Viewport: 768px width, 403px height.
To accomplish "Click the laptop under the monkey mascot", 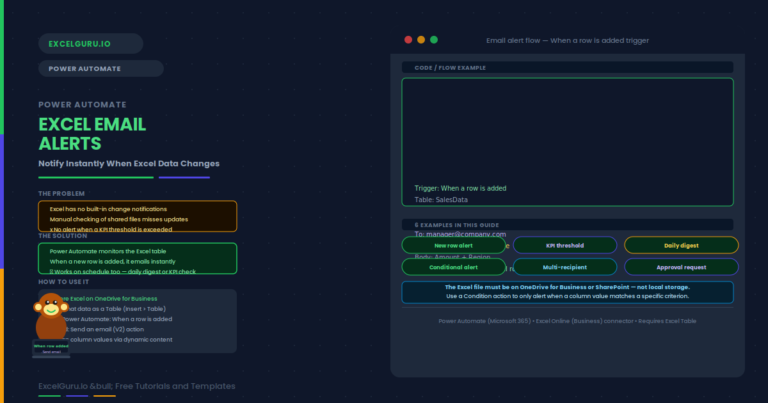I will tap(51, 349).
